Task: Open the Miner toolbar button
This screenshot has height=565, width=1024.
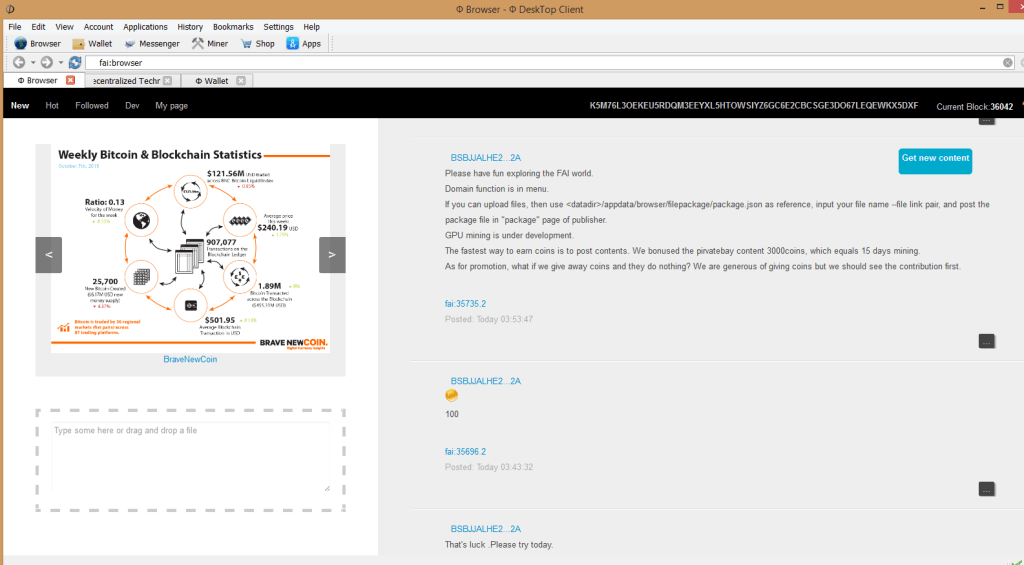Action: pos(210,44)
